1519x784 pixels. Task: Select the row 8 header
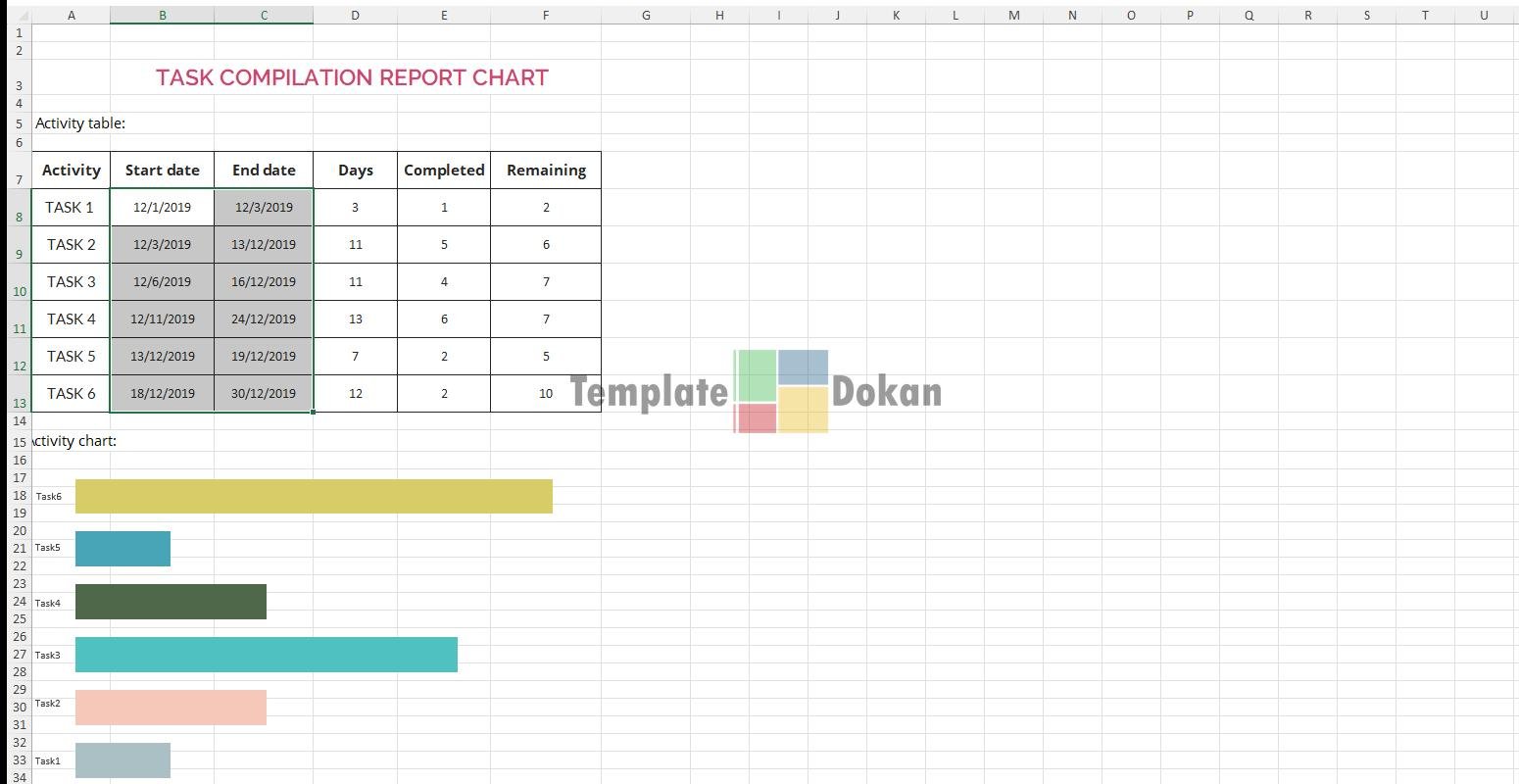[19, 216]
